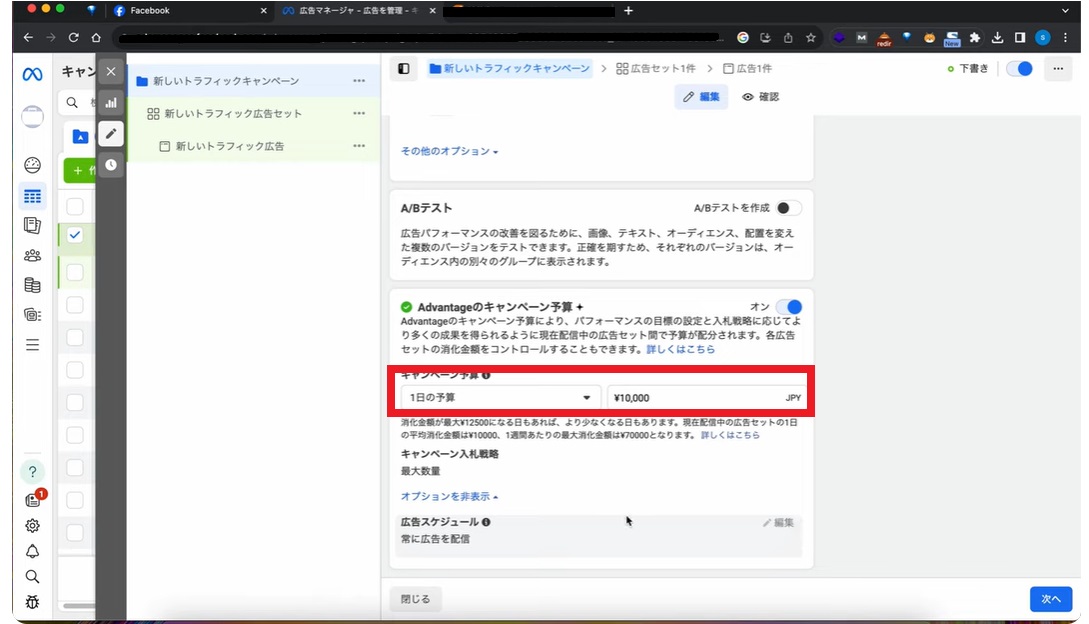The height and width of the screenshot is (624, 1089).
Task: Open the notifications bell icon
Action: point(32,551)
